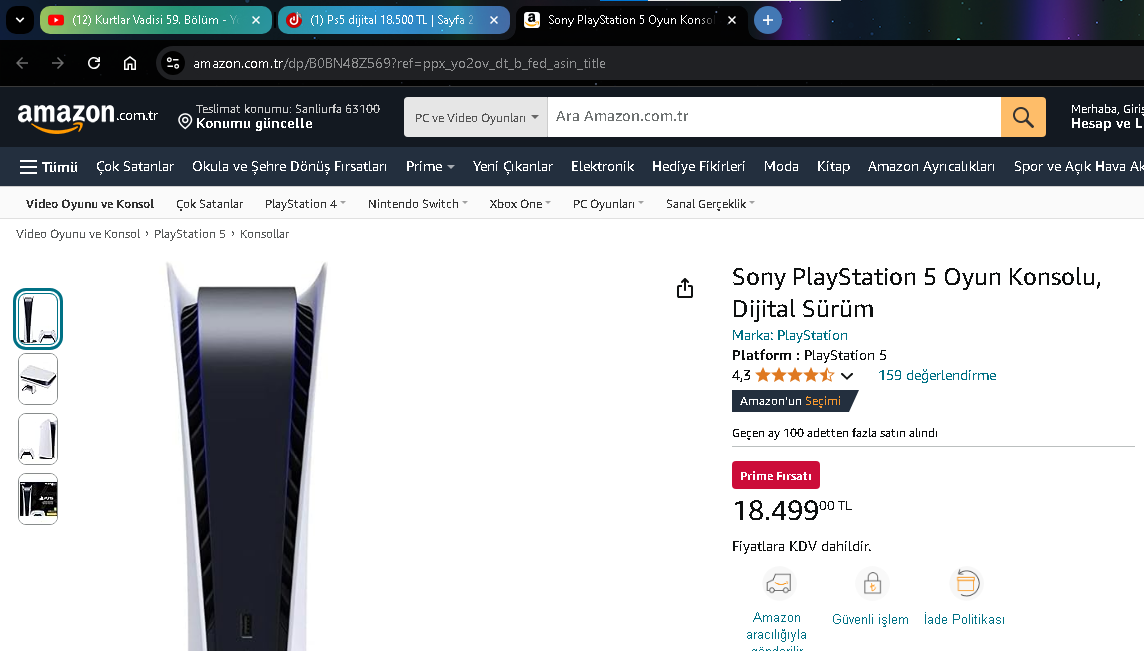Open Video Oyunu ve Konsol subnav link

click(x=90, y=204)
